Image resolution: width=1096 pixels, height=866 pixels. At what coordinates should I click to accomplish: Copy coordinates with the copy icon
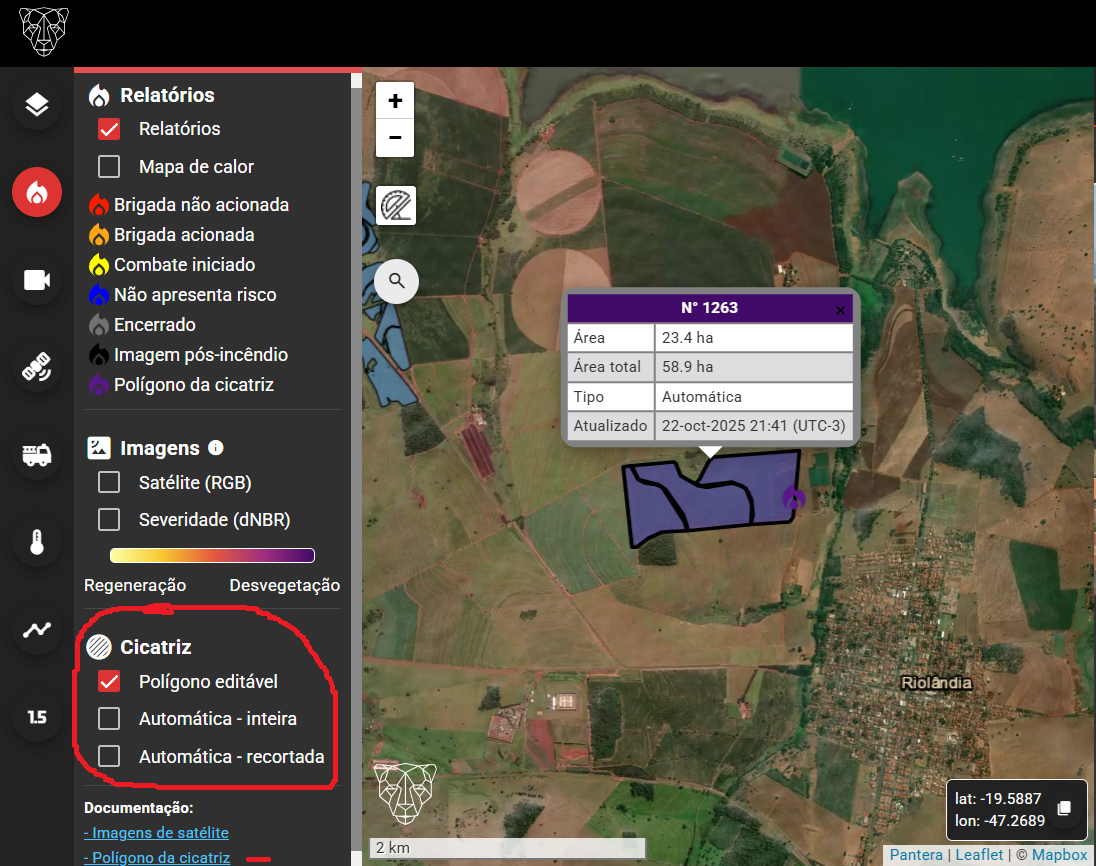(1065, 809)
